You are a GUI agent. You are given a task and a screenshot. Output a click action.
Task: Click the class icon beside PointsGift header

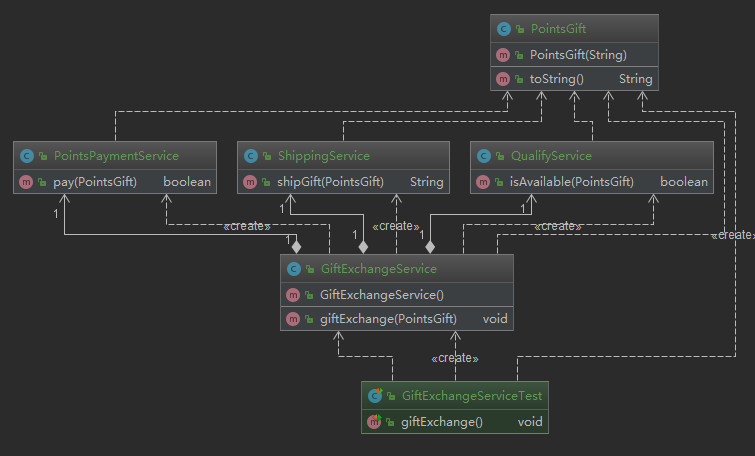[504, 29]
